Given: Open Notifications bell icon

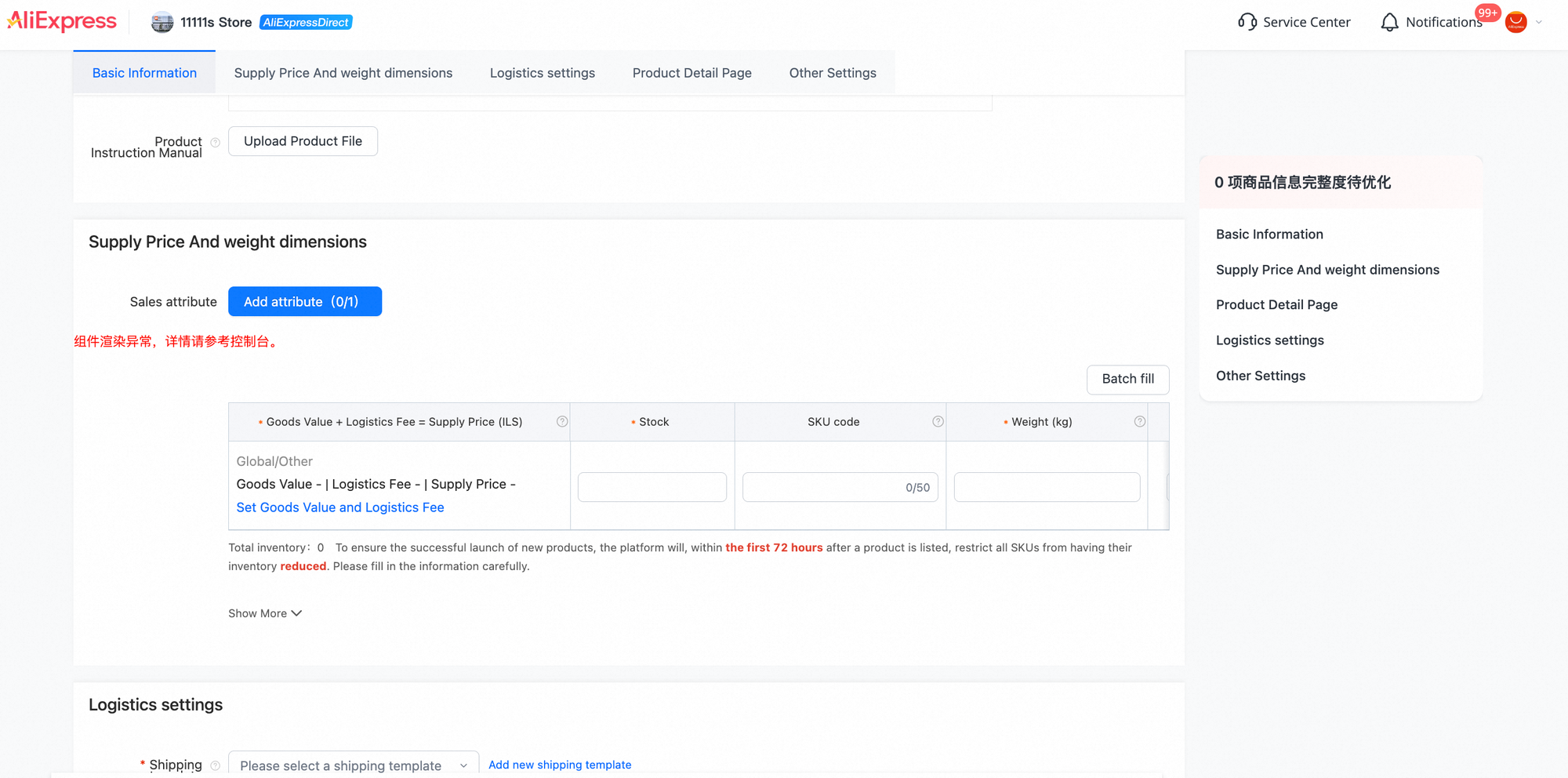Looking at the screenshot, I should [x=1389, y=22].
